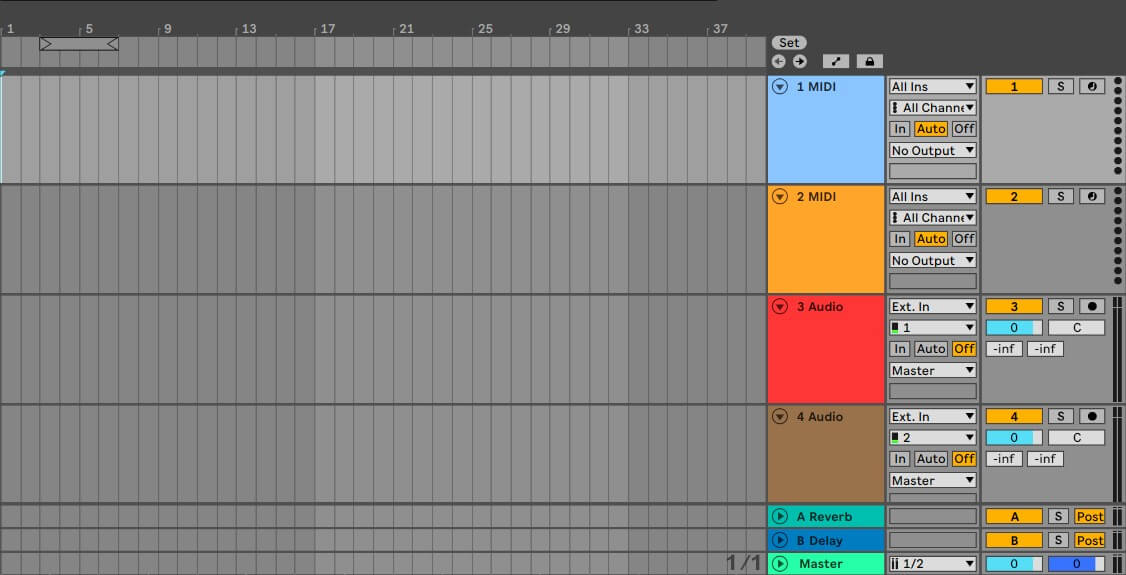
Task: Deactivate track 4 with its activator button
Action: 1014,416
